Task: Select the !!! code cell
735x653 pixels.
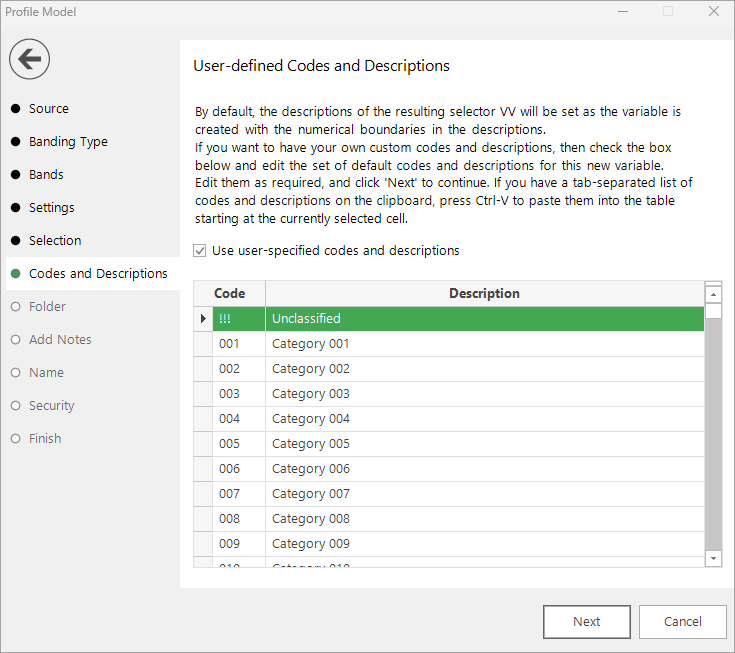Action: coord(239,319)
